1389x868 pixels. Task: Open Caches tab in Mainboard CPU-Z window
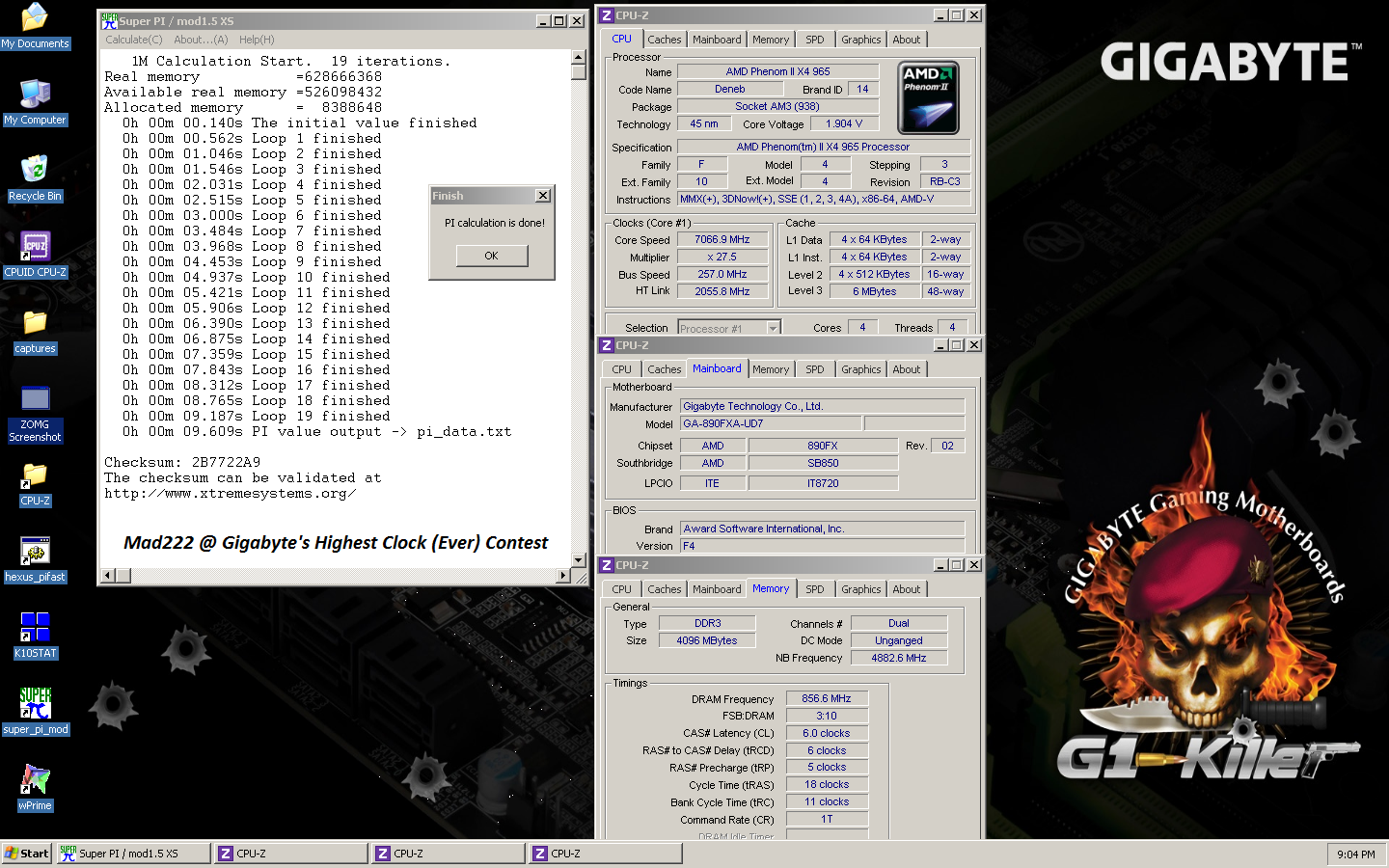coord(664,369)
